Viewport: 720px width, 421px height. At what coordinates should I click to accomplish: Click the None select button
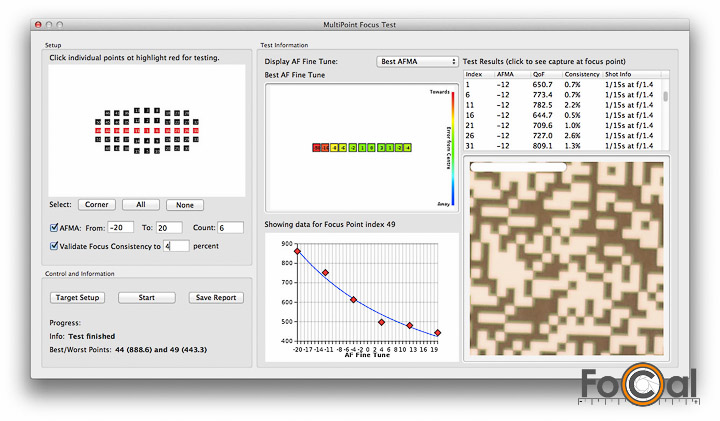coord(185,205)
